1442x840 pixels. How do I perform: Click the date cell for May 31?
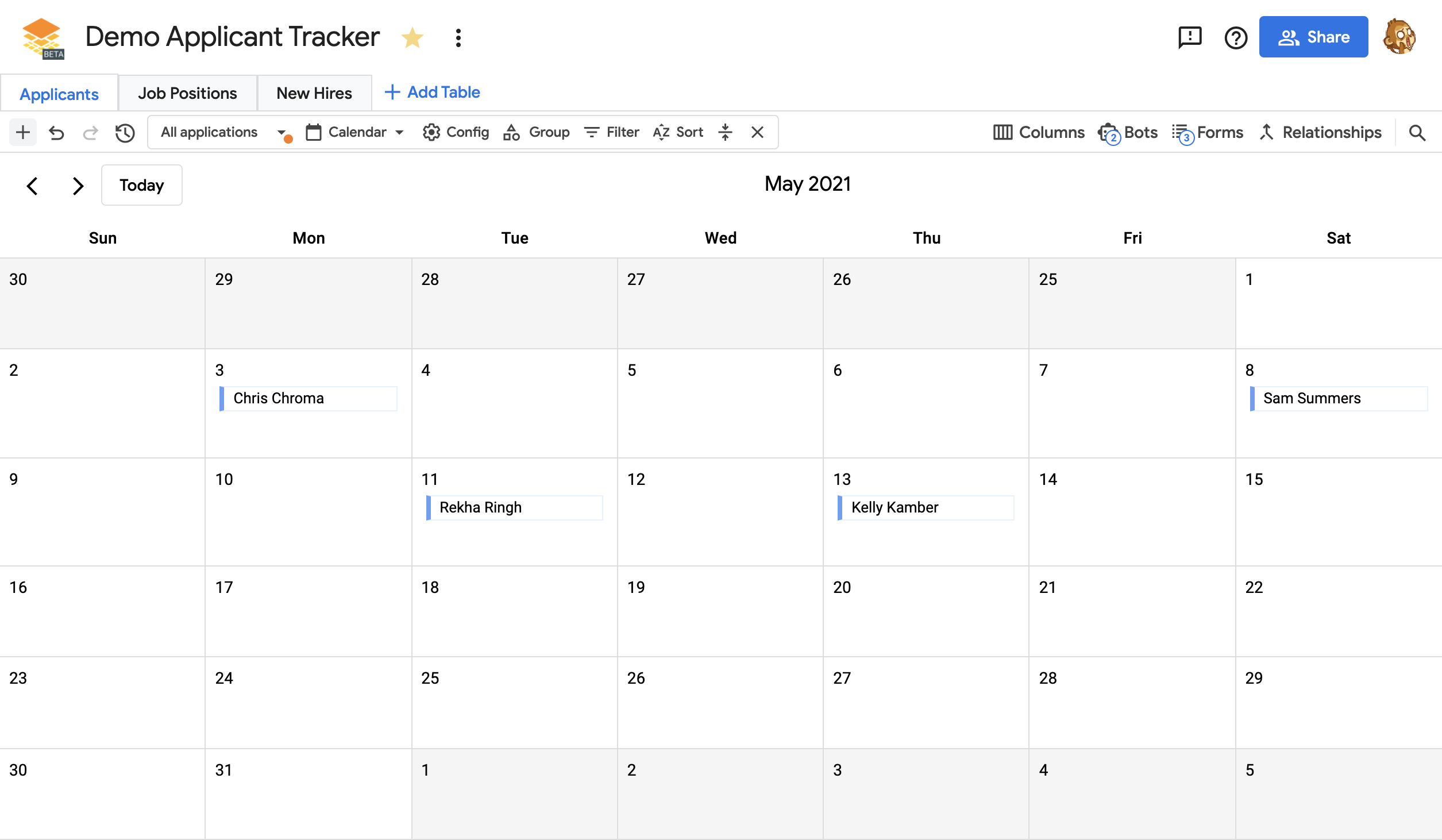[309, 793]
